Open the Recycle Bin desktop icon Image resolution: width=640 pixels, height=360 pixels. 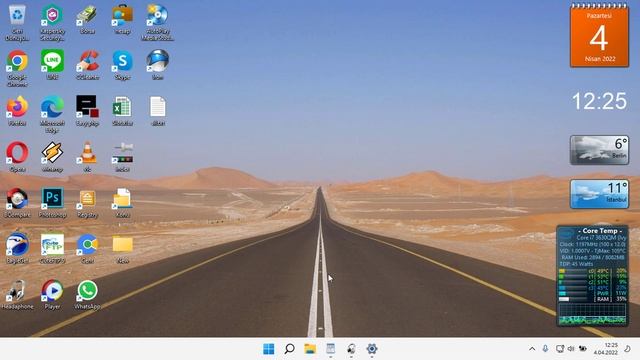click(x=17, y=16)
